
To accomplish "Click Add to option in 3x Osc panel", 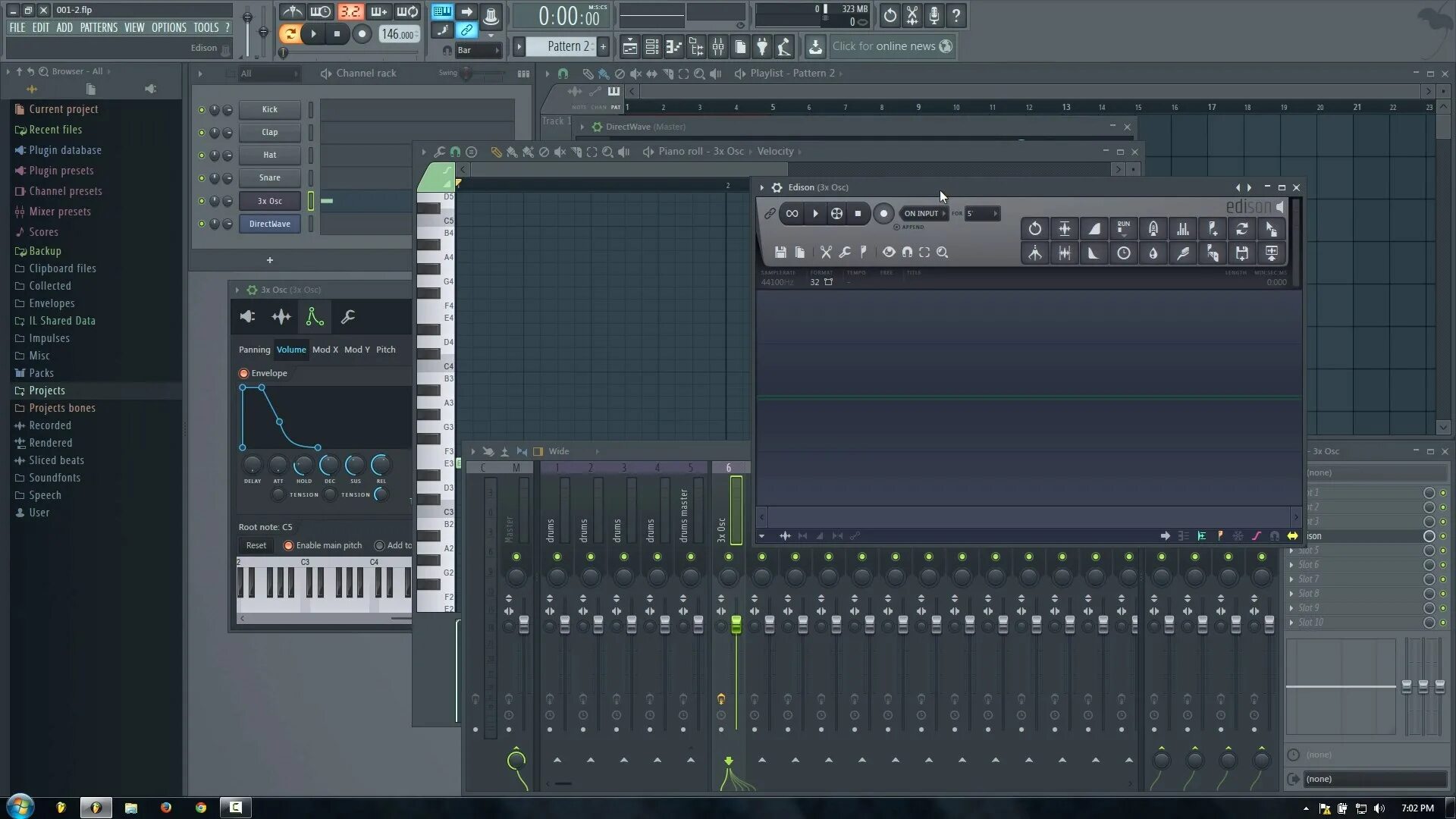I will click(x=378, y=545).
